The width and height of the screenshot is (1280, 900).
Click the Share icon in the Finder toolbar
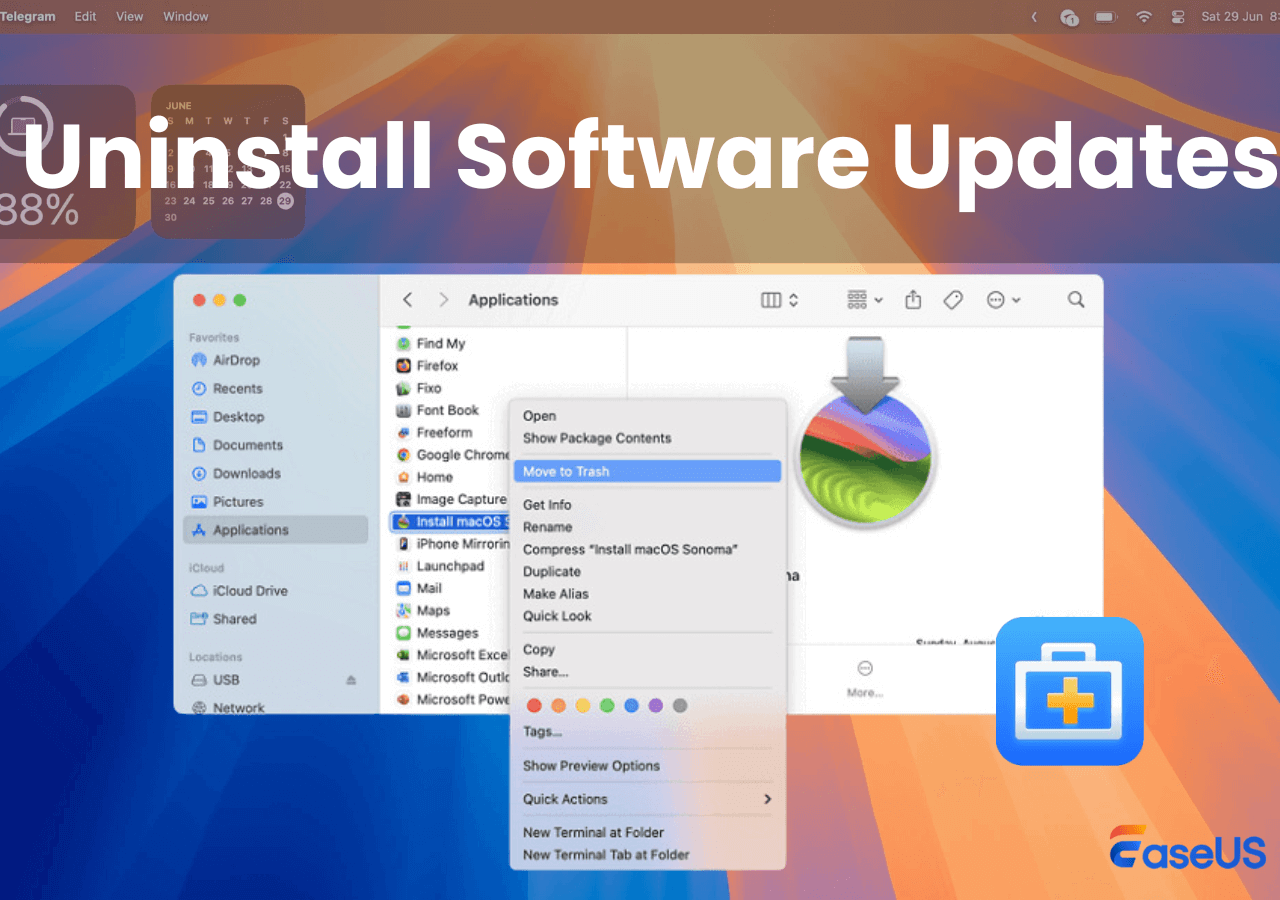[912, 299]
